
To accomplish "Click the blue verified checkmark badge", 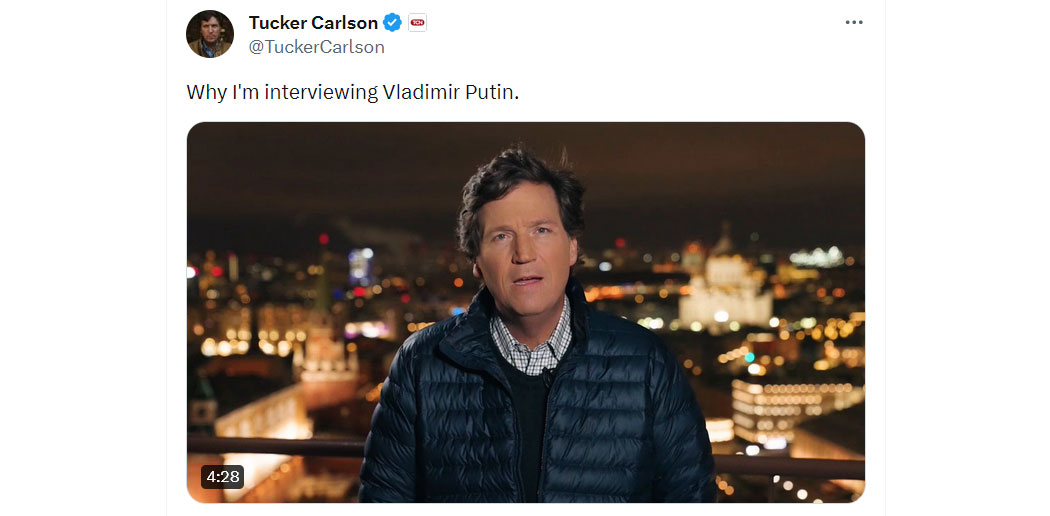I will click(392, 23).
